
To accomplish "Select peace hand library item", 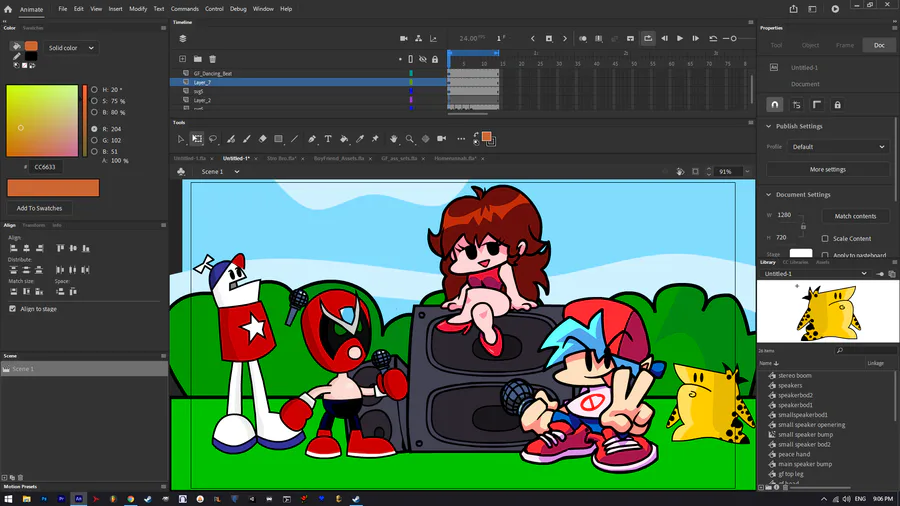I will pos(794,454).
